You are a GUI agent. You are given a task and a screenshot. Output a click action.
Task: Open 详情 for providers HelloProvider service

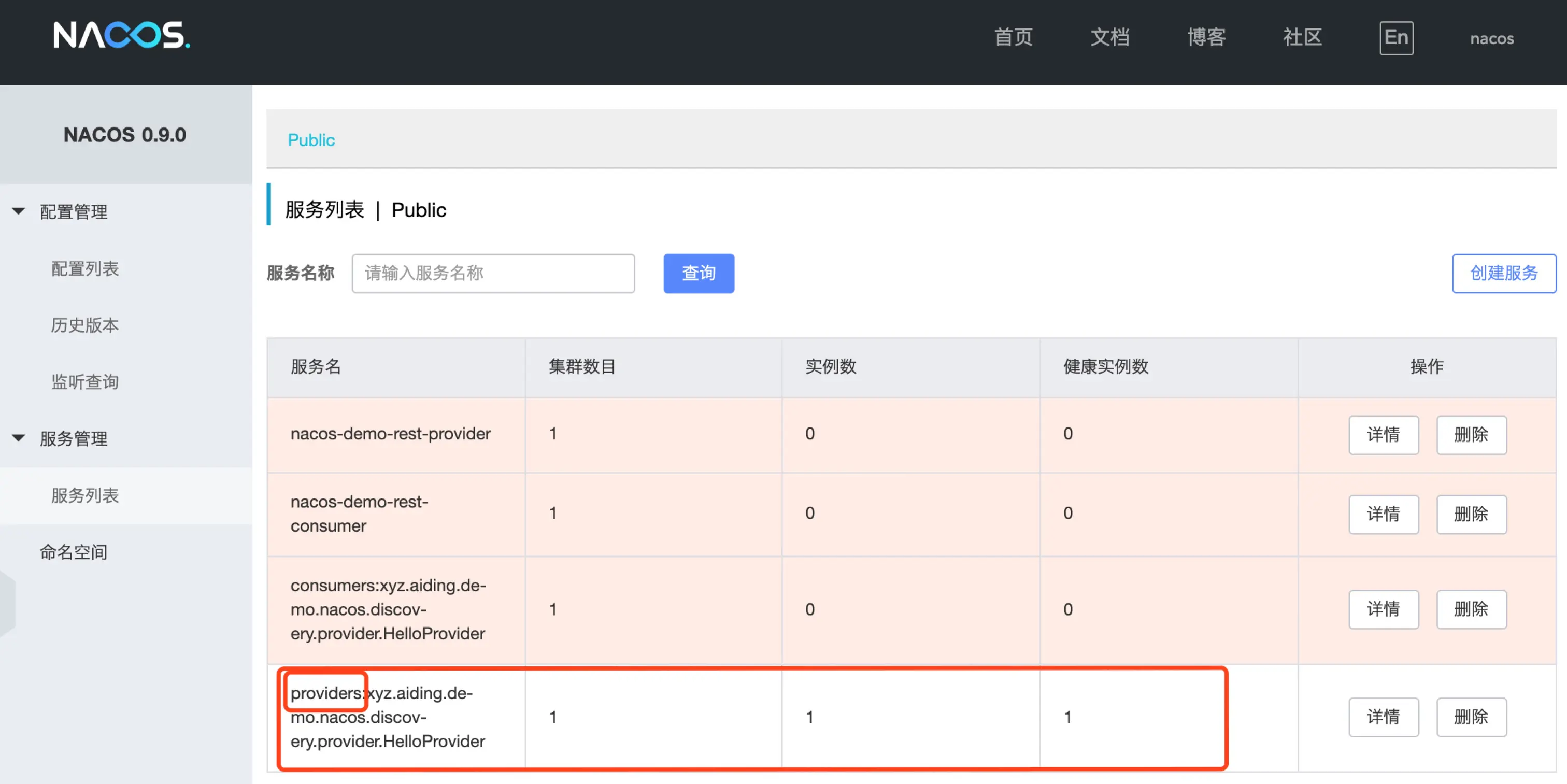(1383, 717)
